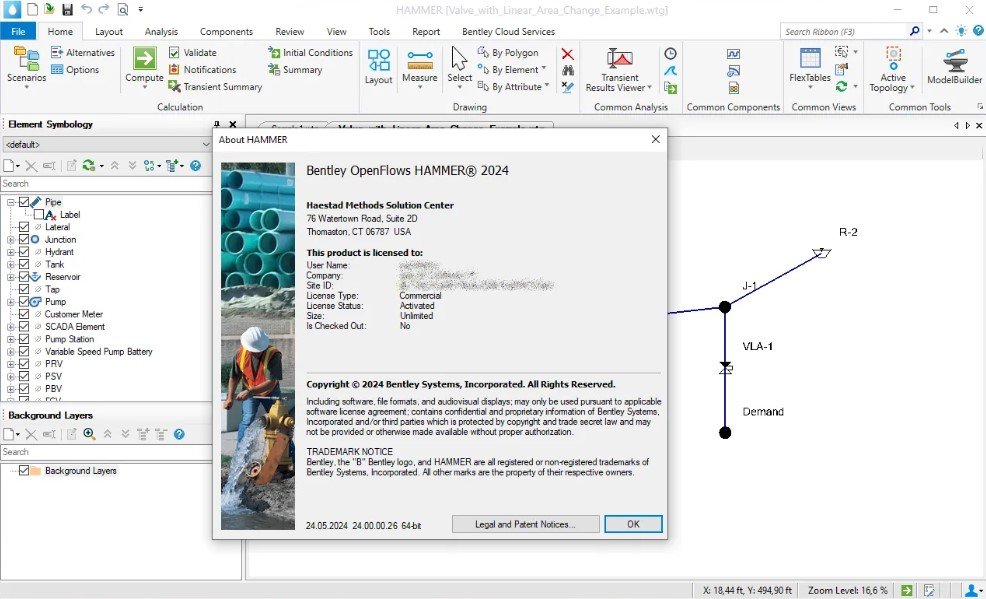Image resolution: width=986 pixels, height=599 pixels.
Task: Open By Element dropdown arrow
Action: [x=544, y=68]
